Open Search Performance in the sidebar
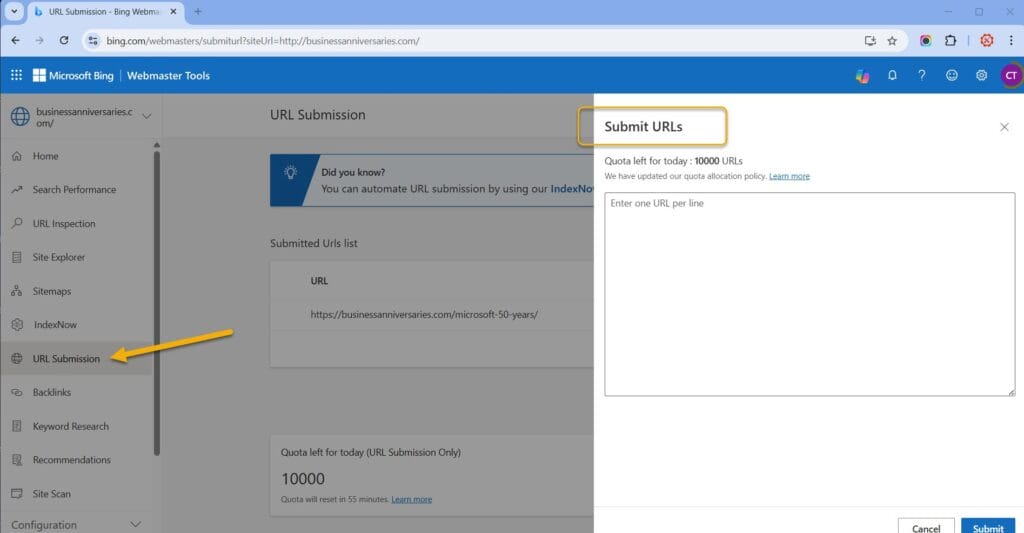Screen dimensions: 1024x533 click(x=74, y=189)
